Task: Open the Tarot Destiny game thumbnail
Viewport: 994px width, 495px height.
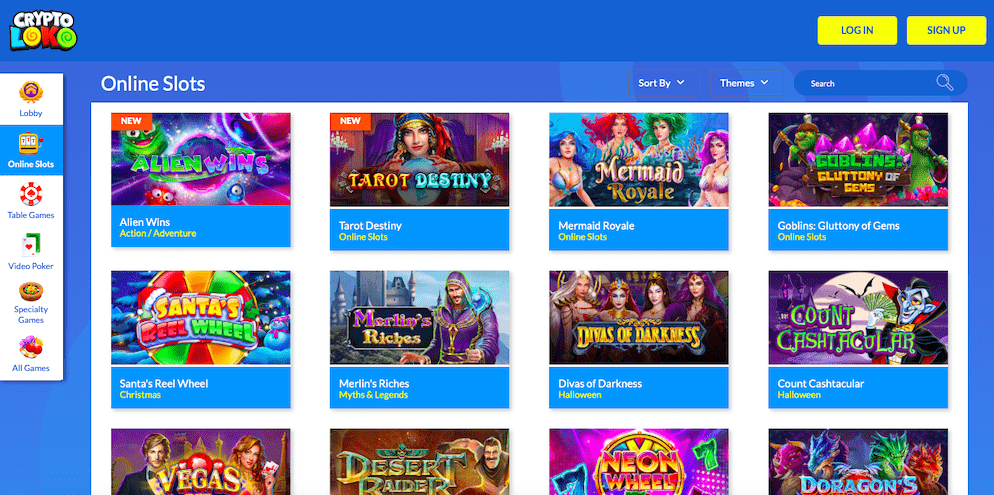Action: pos(419,159)
